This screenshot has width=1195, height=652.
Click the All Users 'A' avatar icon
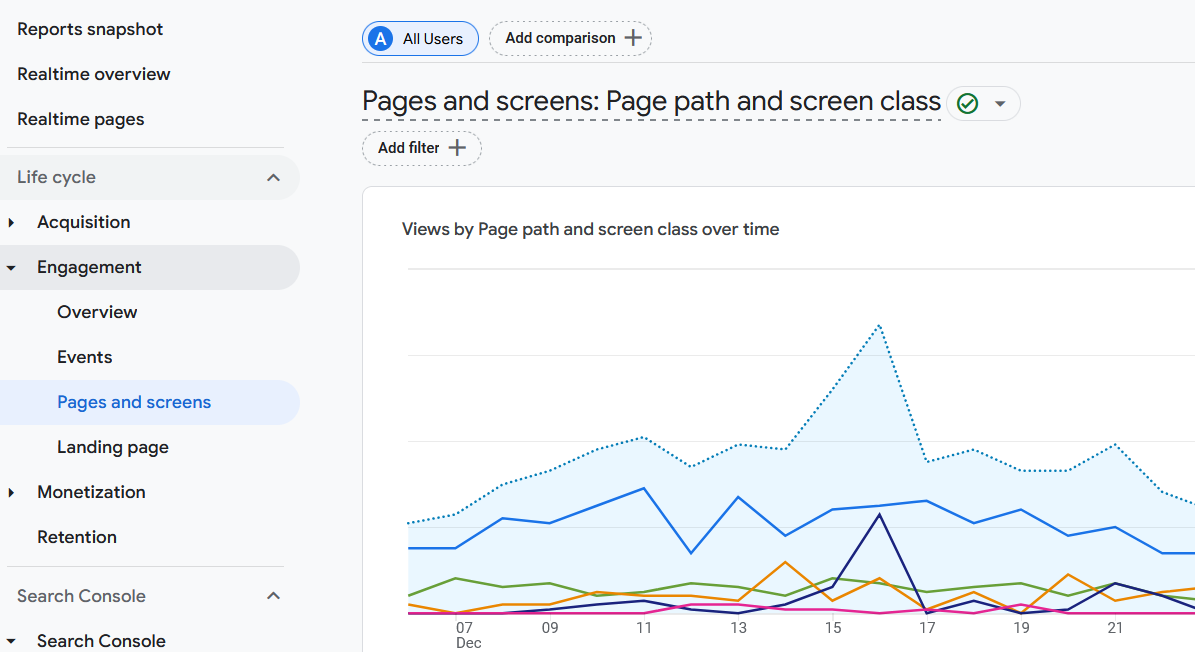(380, 39)
